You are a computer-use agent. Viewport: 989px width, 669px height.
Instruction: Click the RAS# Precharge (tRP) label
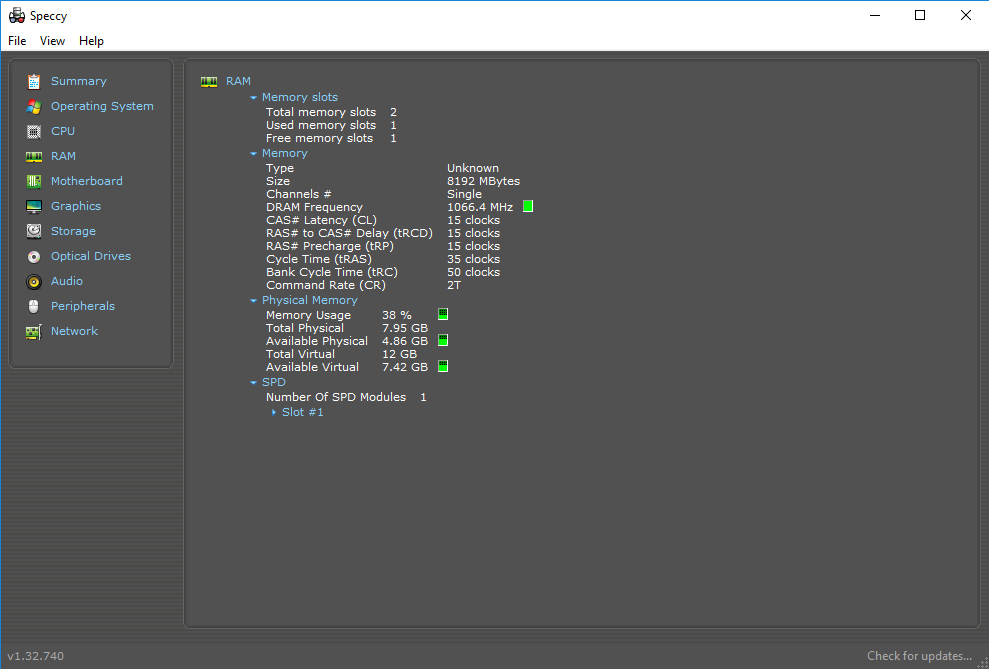pos(330,246)
